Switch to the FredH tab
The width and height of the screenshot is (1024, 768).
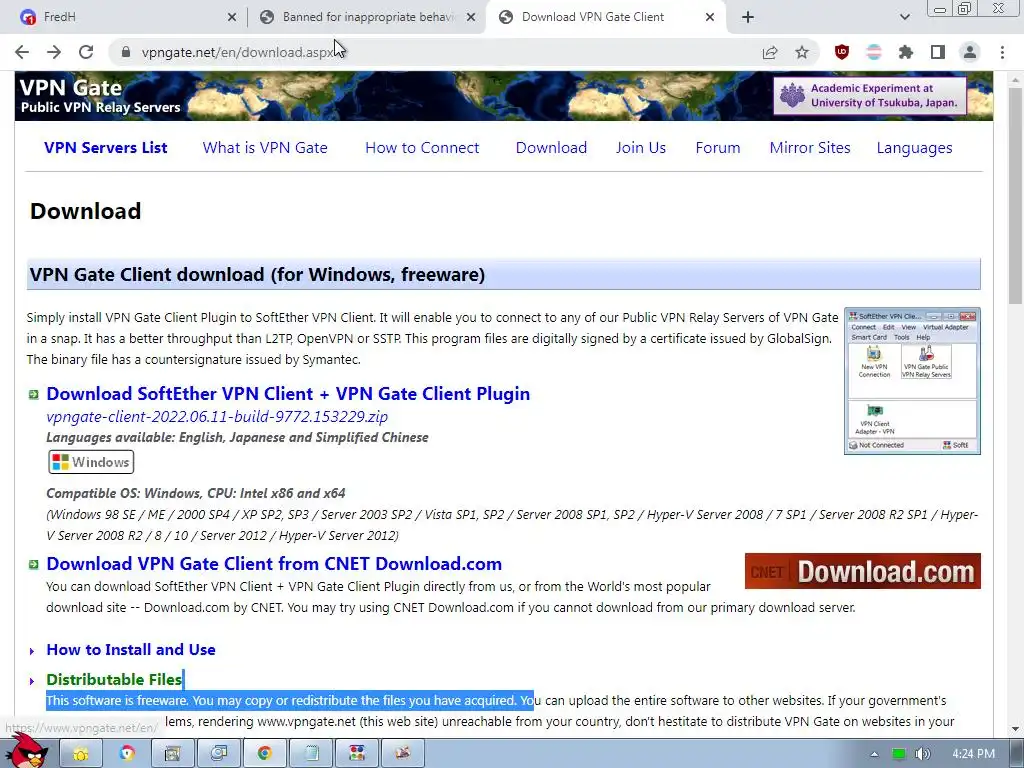[124, 17]
